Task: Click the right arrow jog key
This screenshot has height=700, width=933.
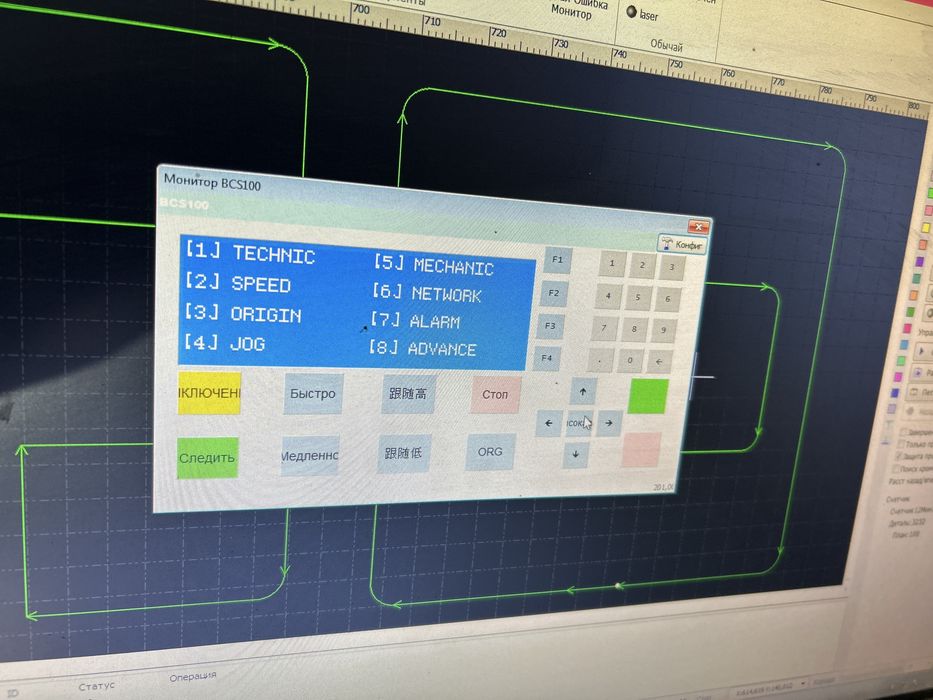Action: pyautogui.click(x=609, y=423)
